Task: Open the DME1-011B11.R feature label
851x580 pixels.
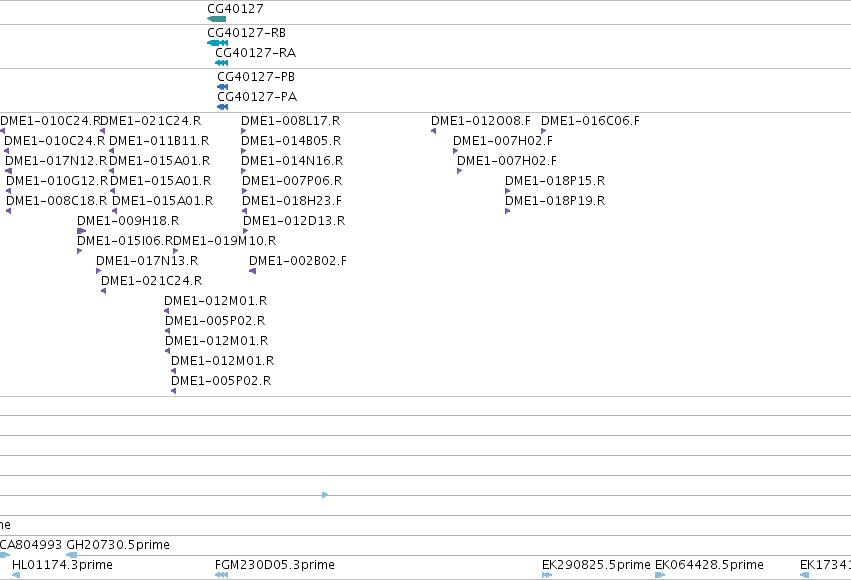Action: coord(159,141)
